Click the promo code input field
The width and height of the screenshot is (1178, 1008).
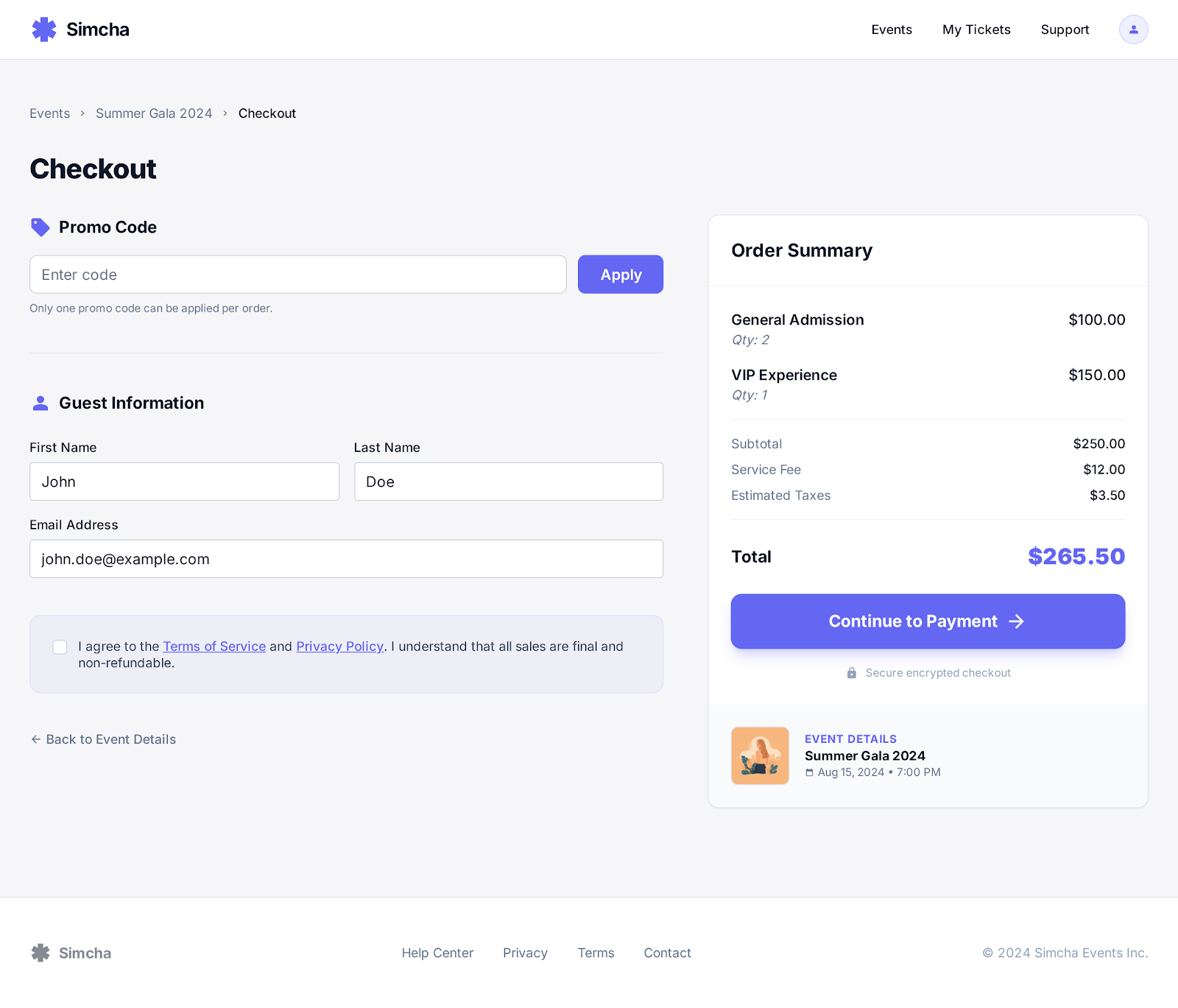pyautogui.click(x=297, y=274)
